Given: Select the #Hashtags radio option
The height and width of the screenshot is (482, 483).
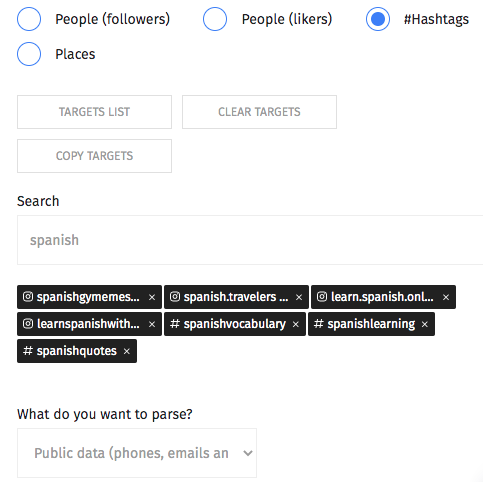Looking at the screenshot, I should (378, 19).
